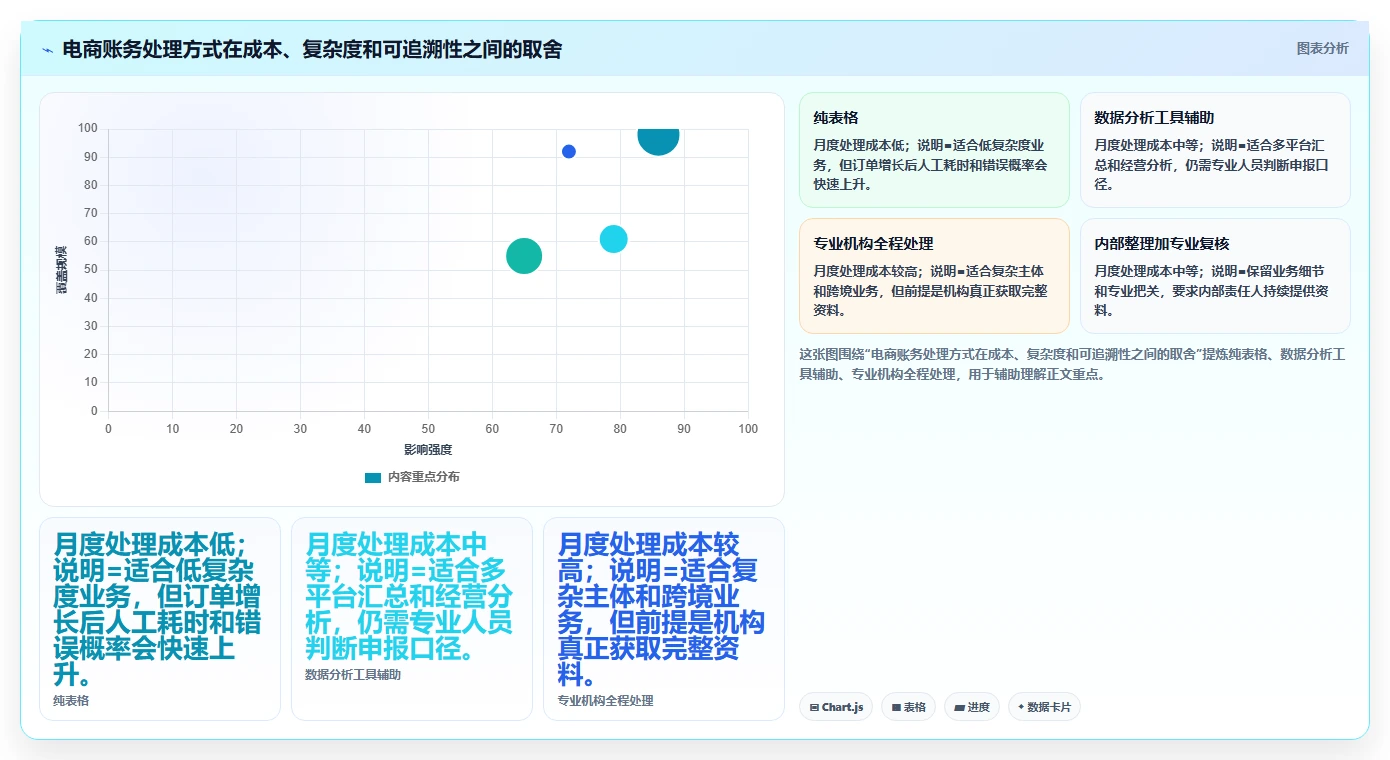Open the 专业机构全程处理 orange card
The image size is (1390, 760).
tap(934, 276)
